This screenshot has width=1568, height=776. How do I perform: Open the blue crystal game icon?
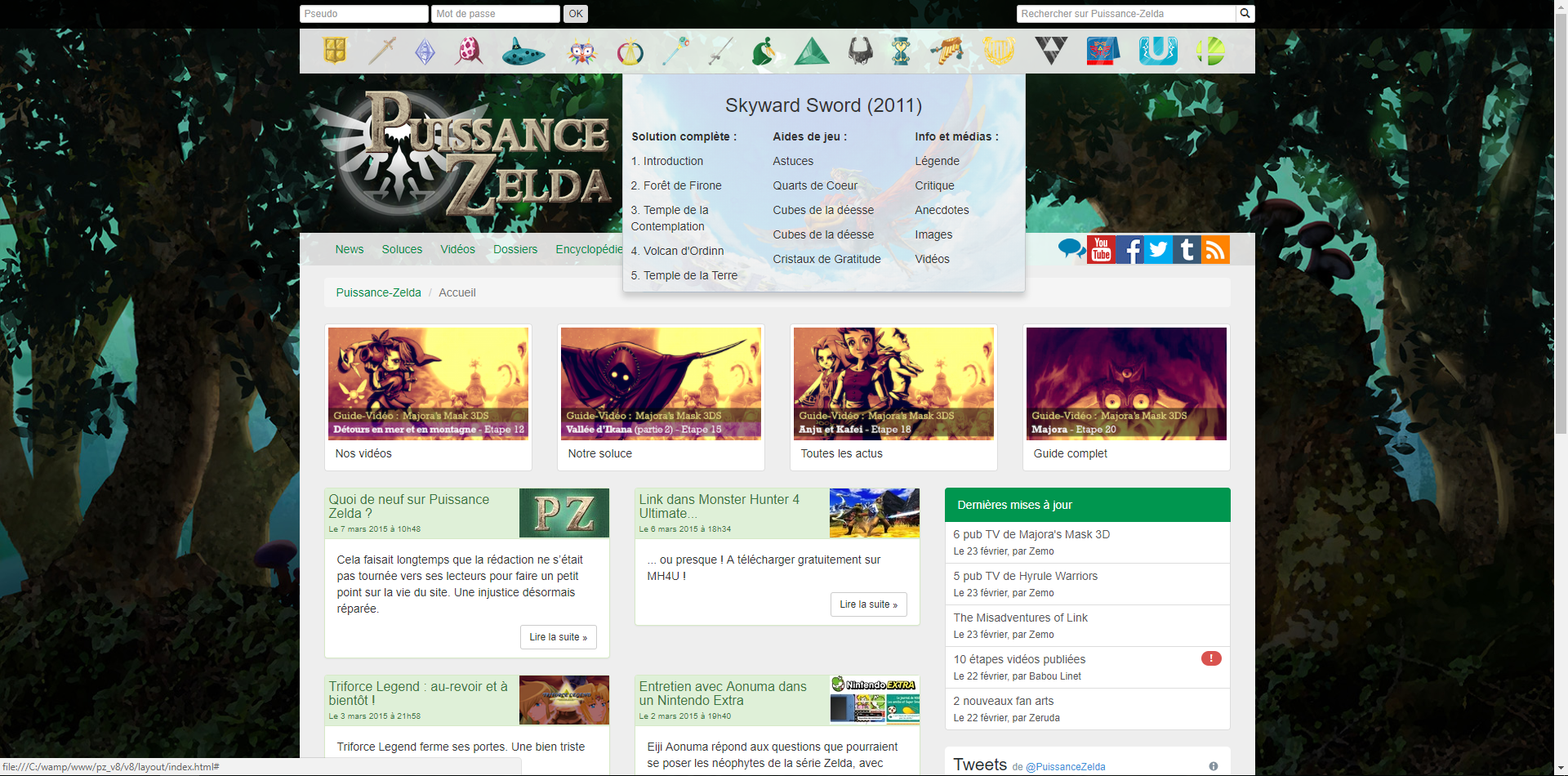point(425,52)
